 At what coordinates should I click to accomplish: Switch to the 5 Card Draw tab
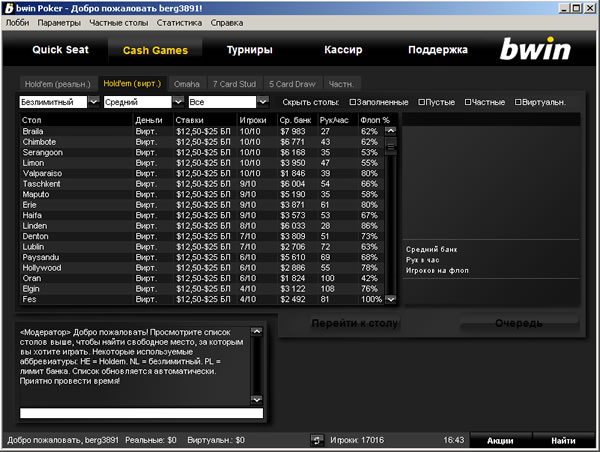[292, 84]
